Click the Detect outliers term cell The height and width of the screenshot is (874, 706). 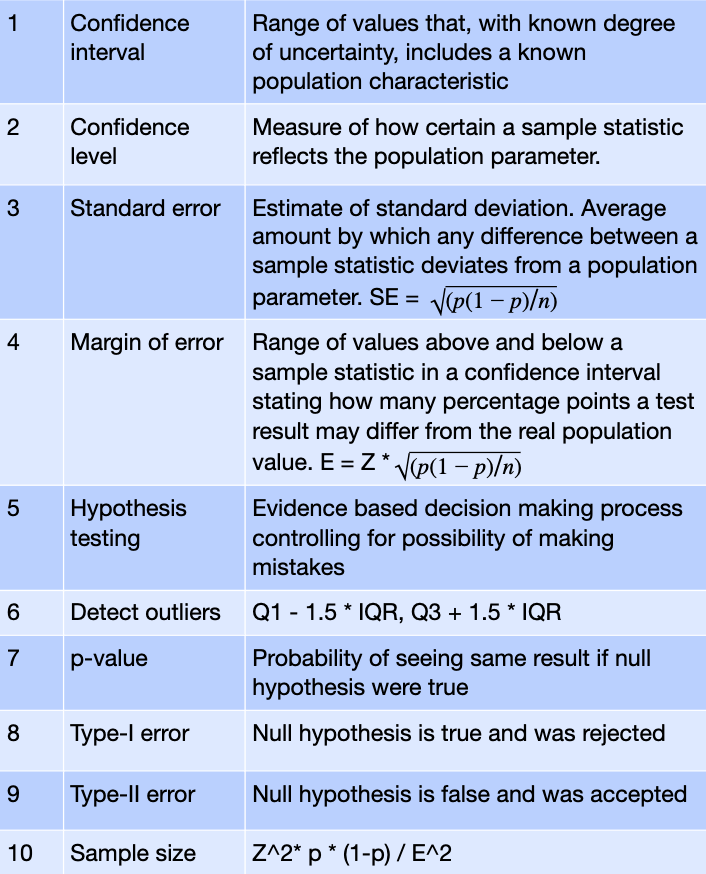point(154,613)
